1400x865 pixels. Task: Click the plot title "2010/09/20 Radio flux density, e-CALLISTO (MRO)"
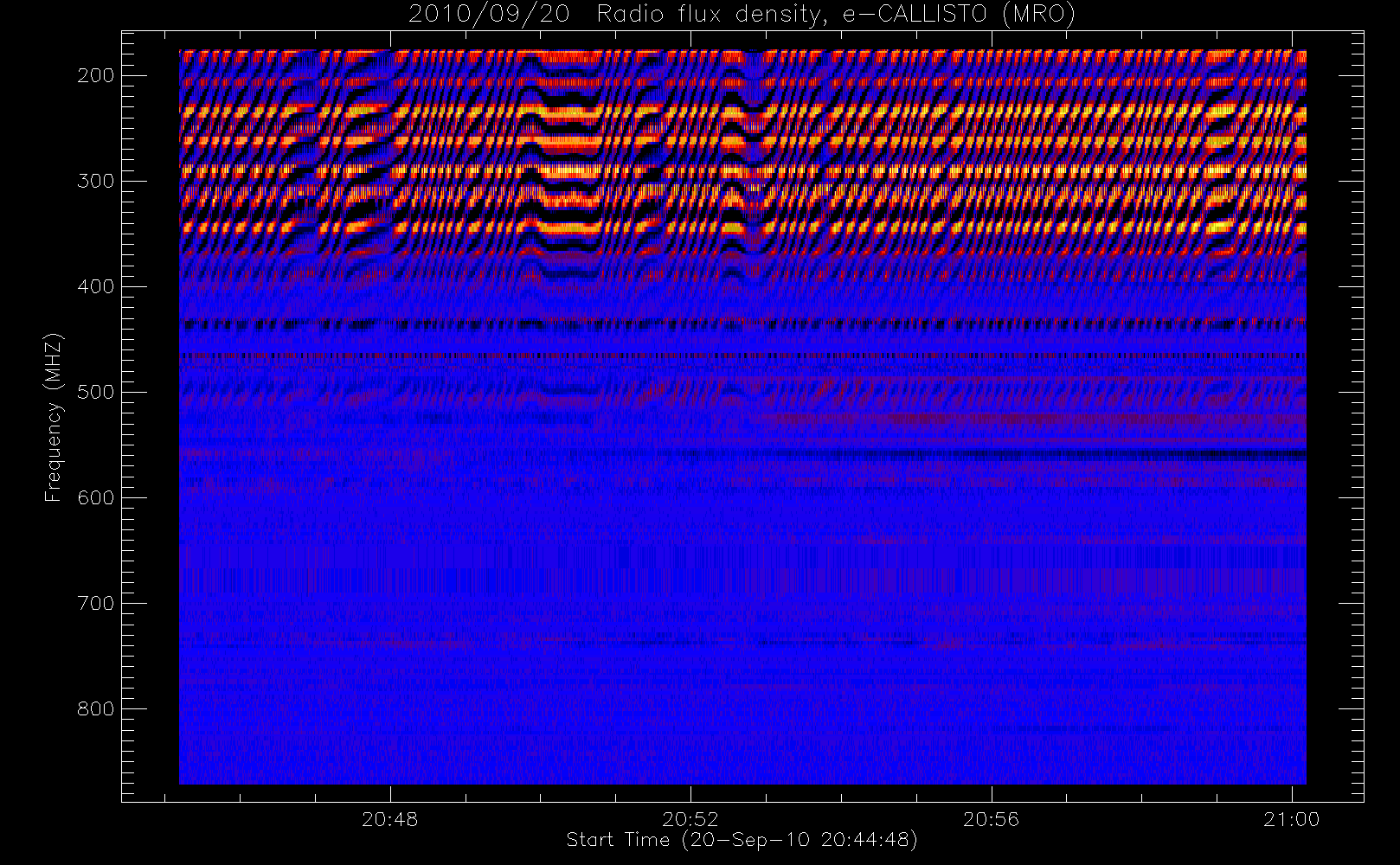(x=742, y=15)
